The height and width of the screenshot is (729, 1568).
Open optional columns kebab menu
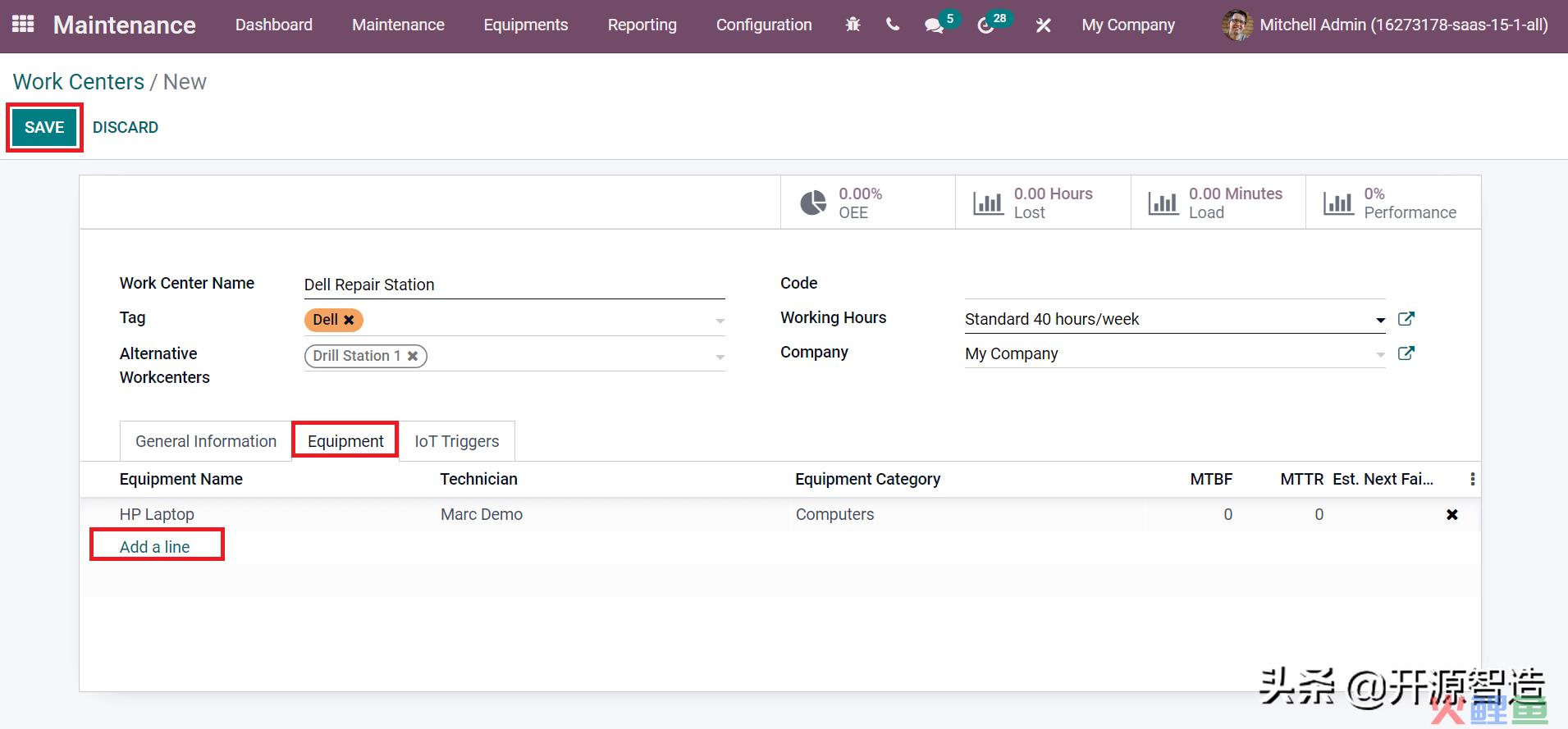1472,479
